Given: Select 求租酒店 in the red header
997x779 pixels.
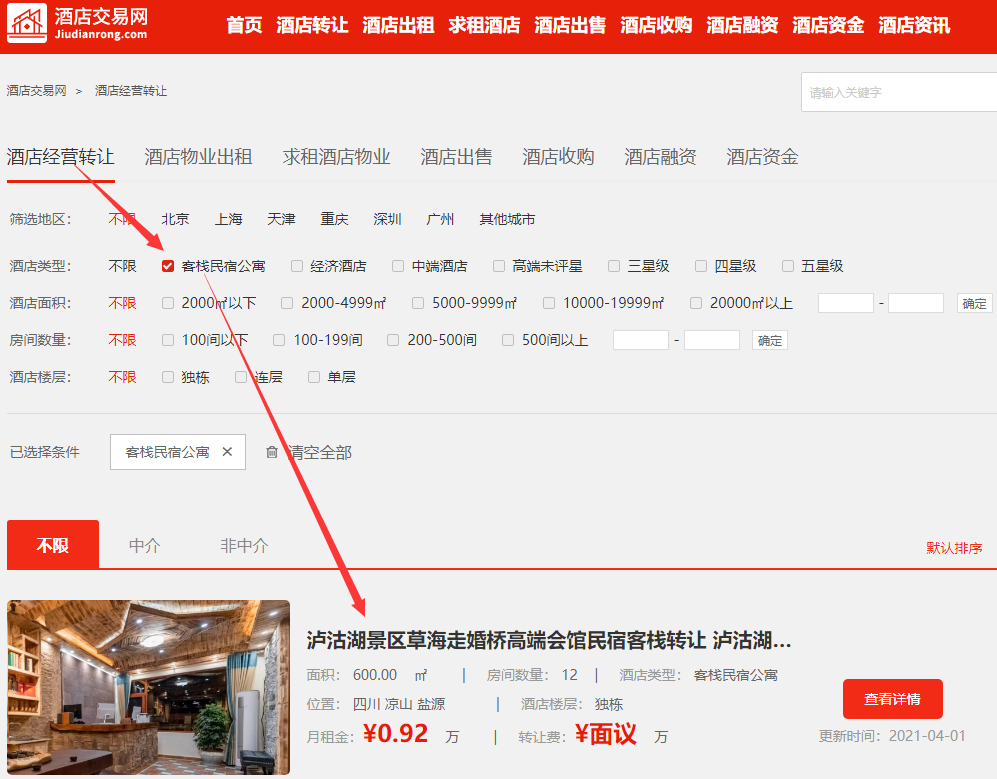Looking at the screenshot, I should coord(484,25).
